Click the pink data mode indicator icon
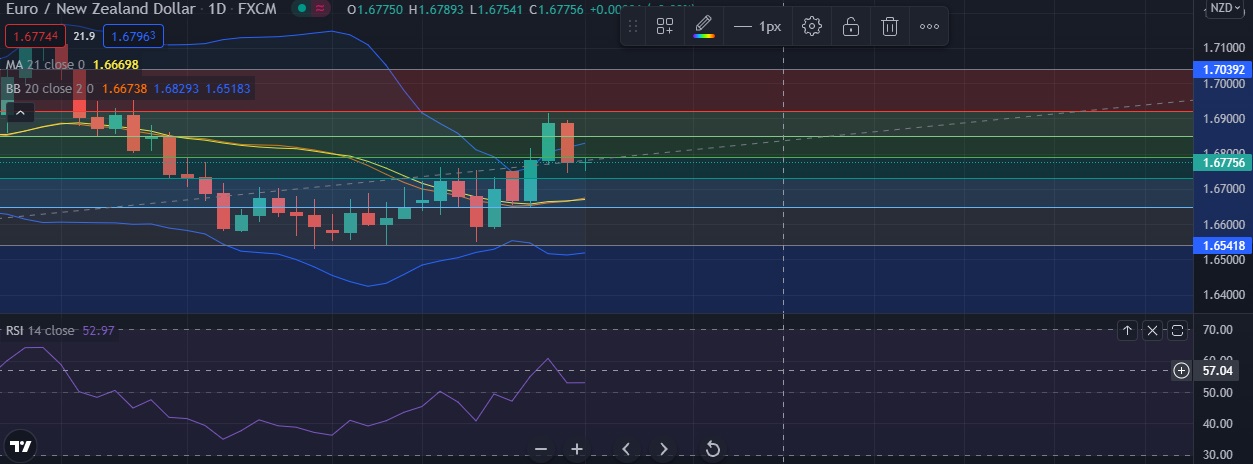Viewport: 1253px width, 464px height. pyautogui.click(x=321, y=8)
